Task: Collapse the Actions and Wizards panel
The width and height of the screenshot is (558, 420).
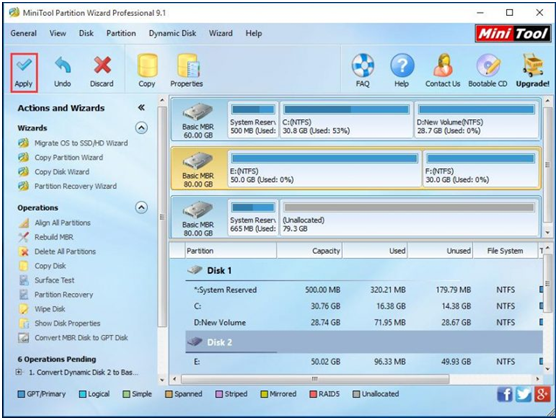Action: pos(141,107)
